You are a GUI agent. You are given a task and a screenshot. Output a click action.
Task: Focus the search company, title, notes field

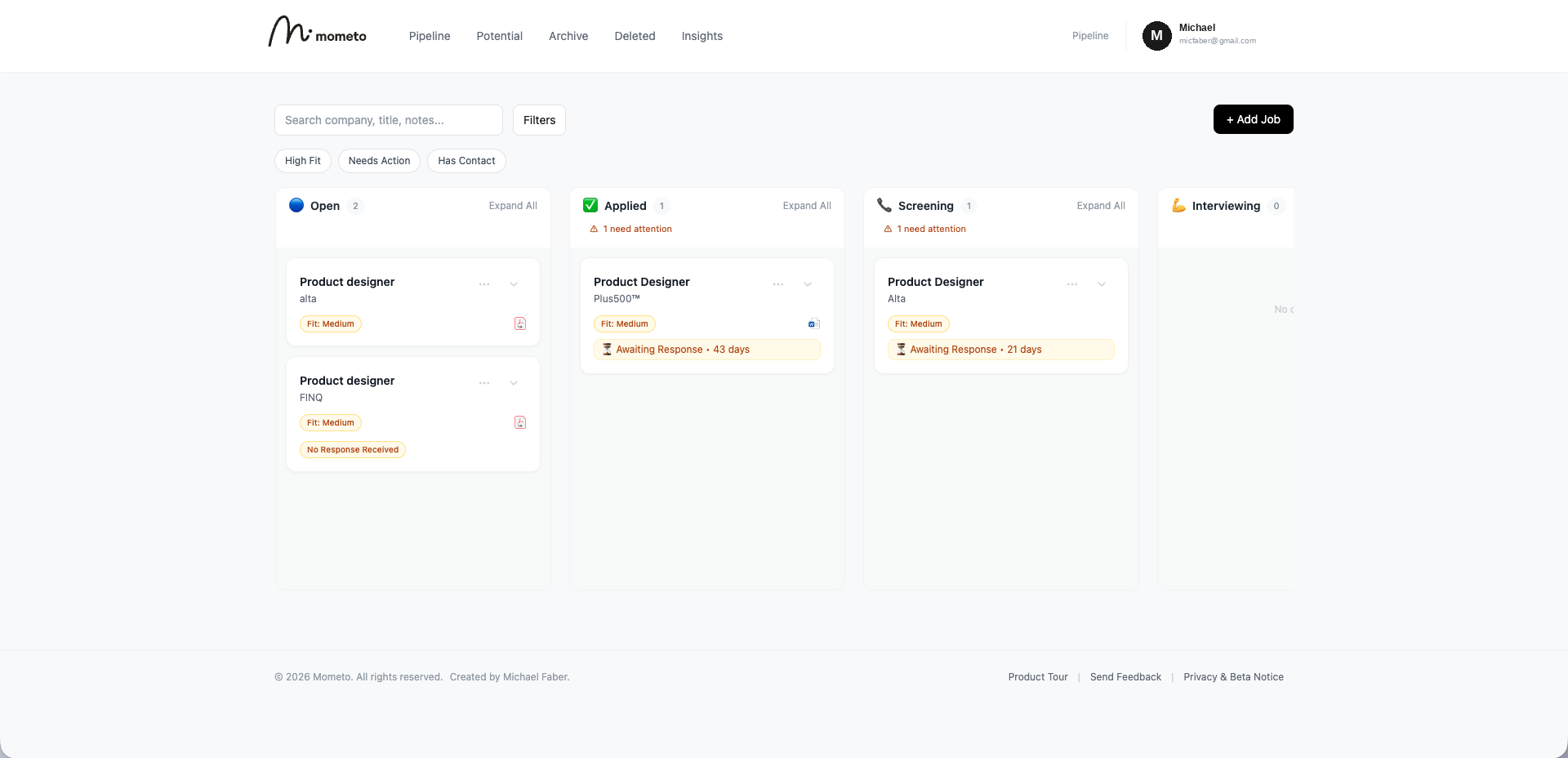click(x=389, y=120)
